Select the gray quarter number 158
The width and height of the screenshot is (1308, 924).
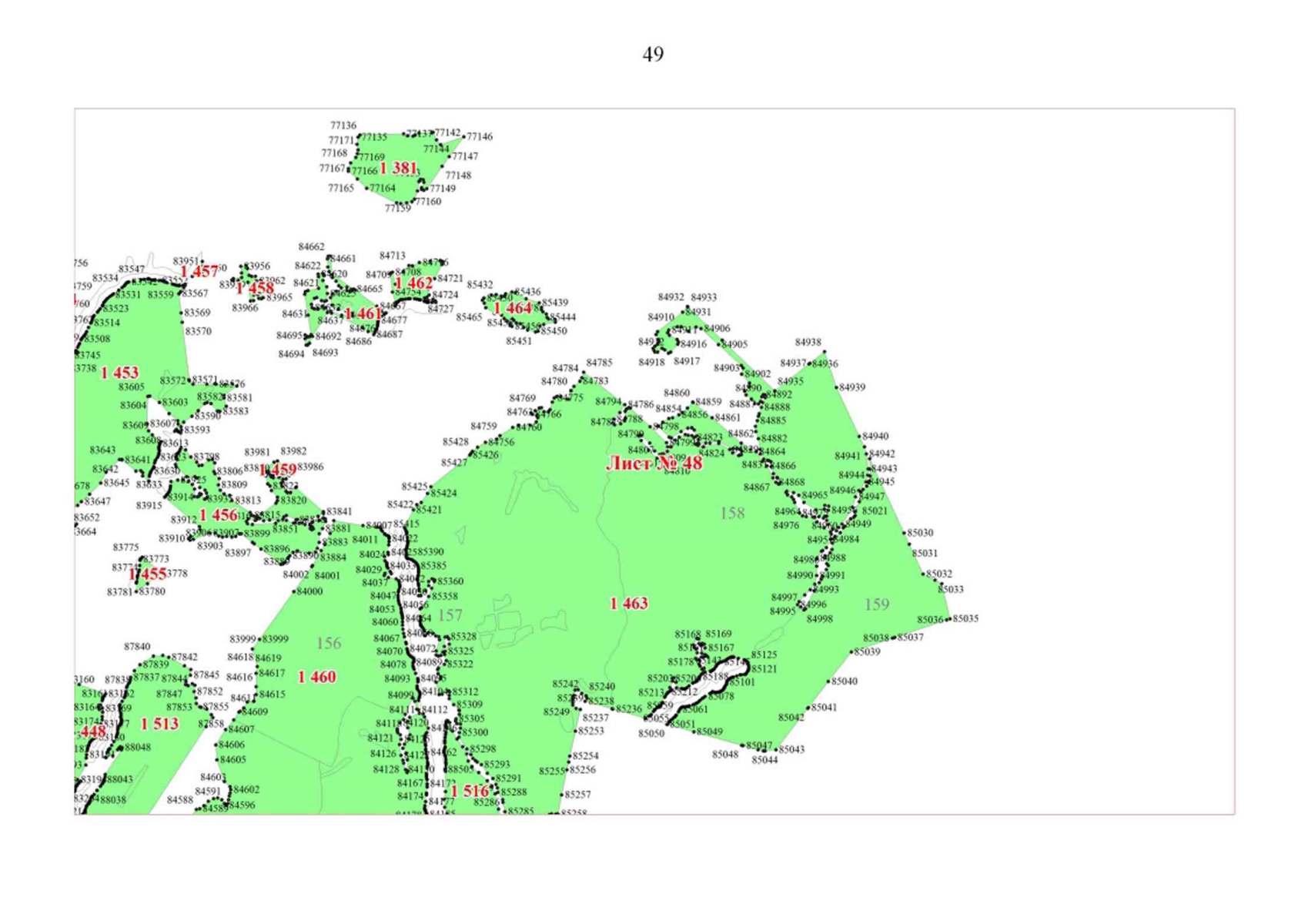tap(732, 513)
